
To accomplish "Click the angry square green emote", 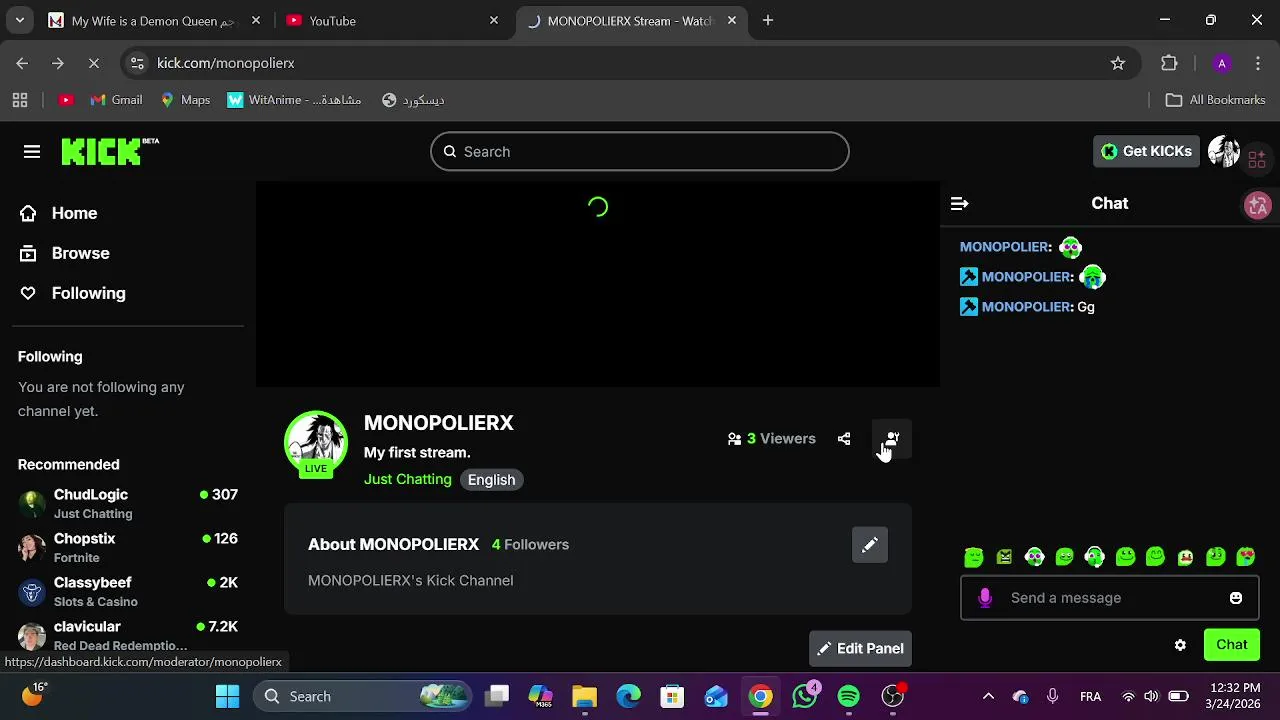I will 1004,557.
